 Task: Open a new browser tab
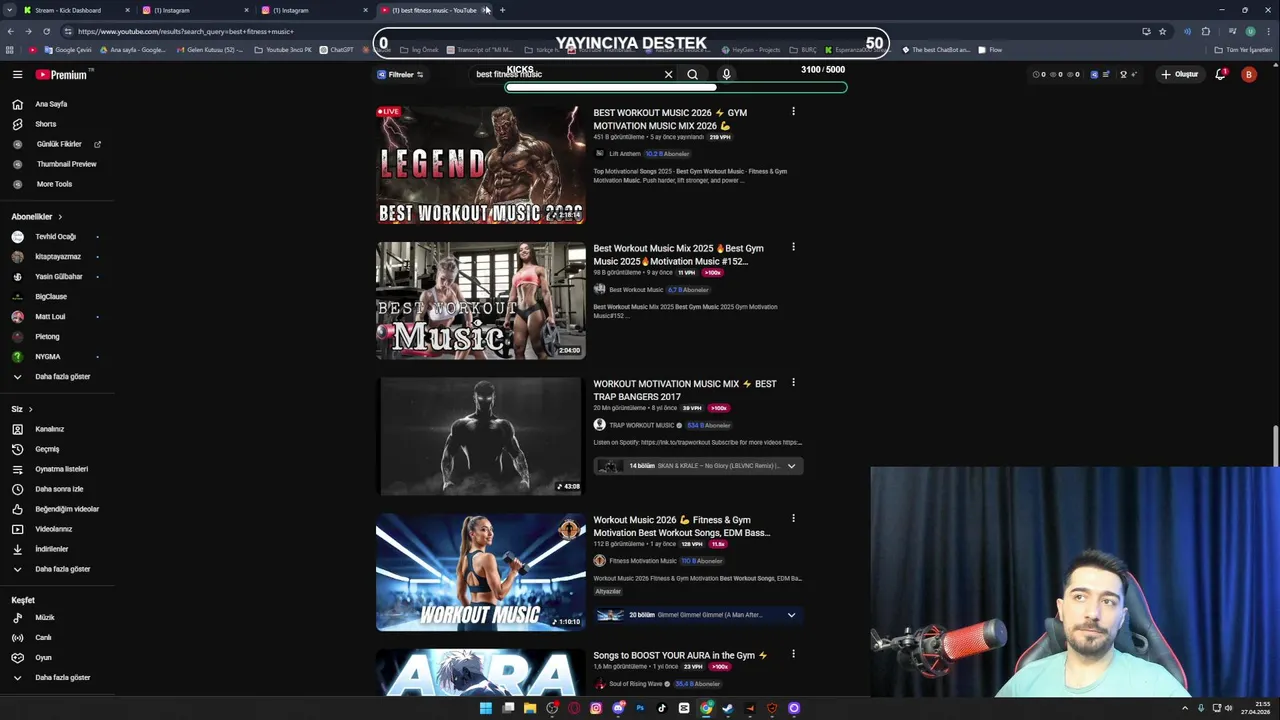[x=502, y=10]
